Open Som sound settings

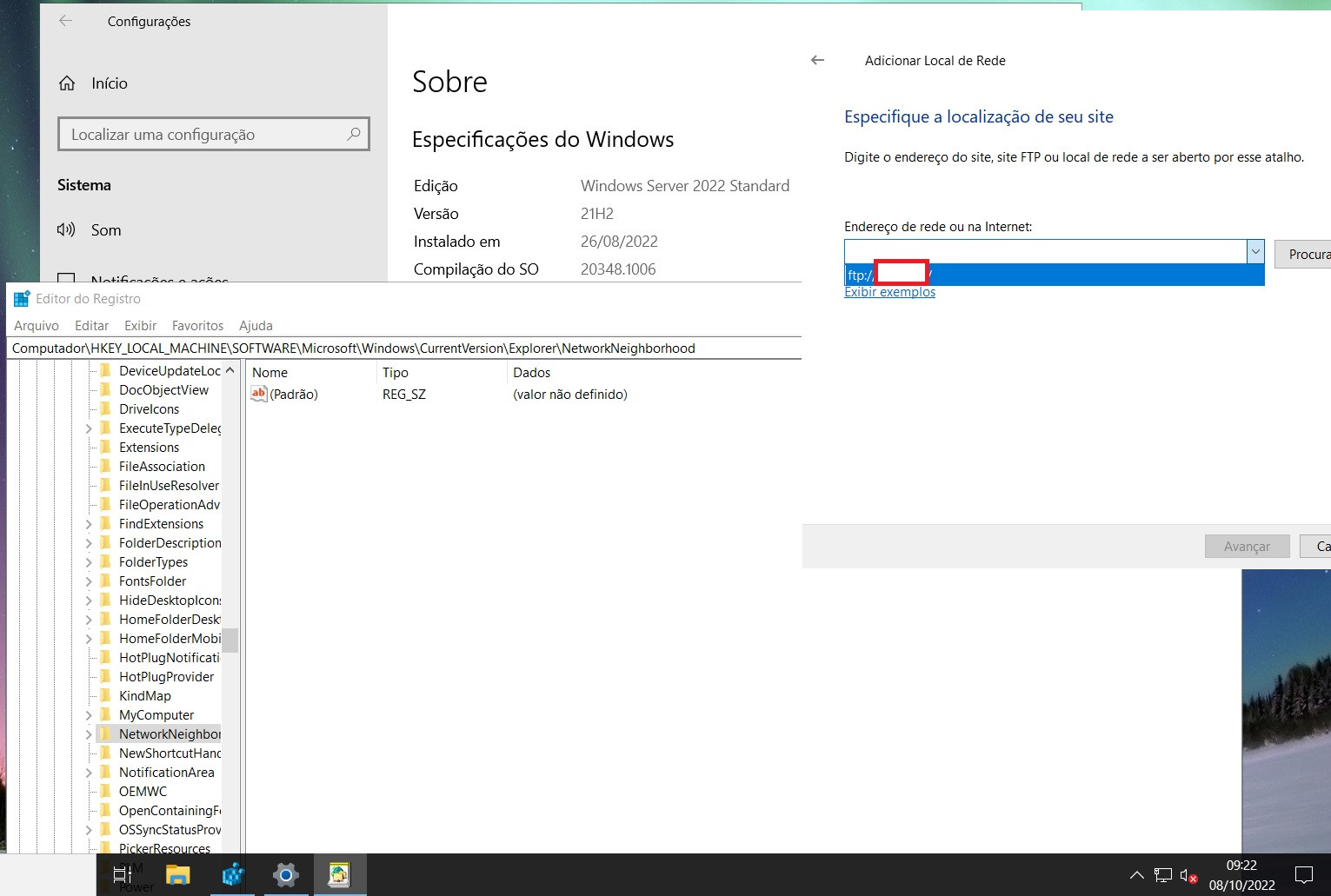[x=106, y=230]
